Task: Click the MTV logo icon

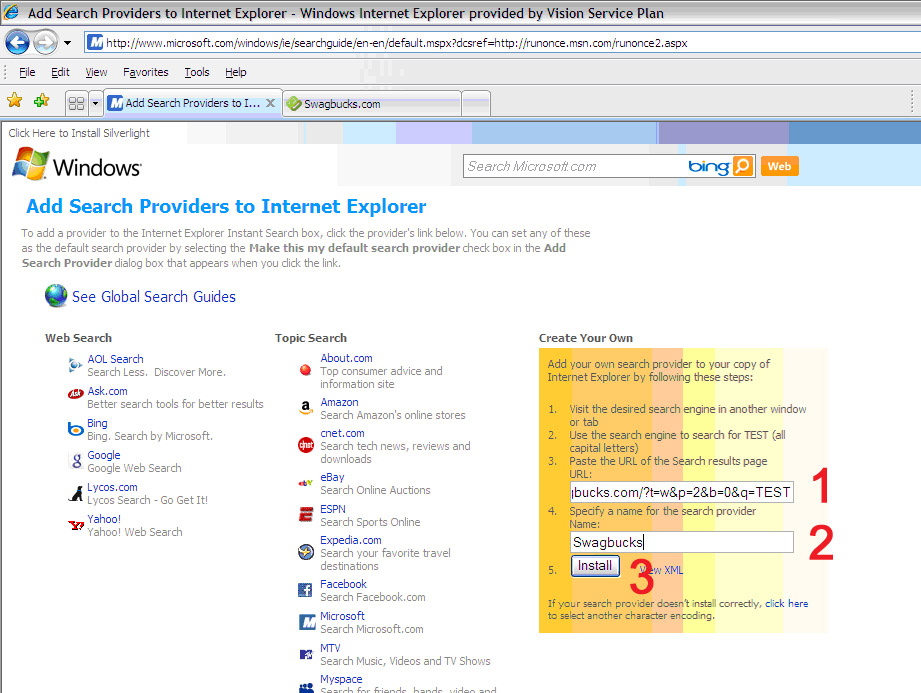Action: pyautogui.click(x=306, y=654)
